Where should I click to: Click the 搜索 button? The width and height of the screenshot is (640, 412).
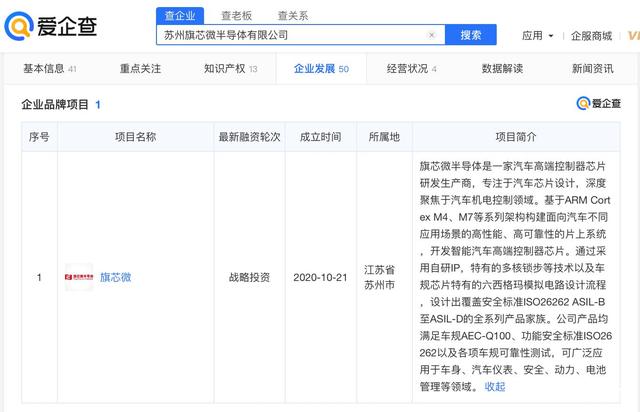pos(471,35)
